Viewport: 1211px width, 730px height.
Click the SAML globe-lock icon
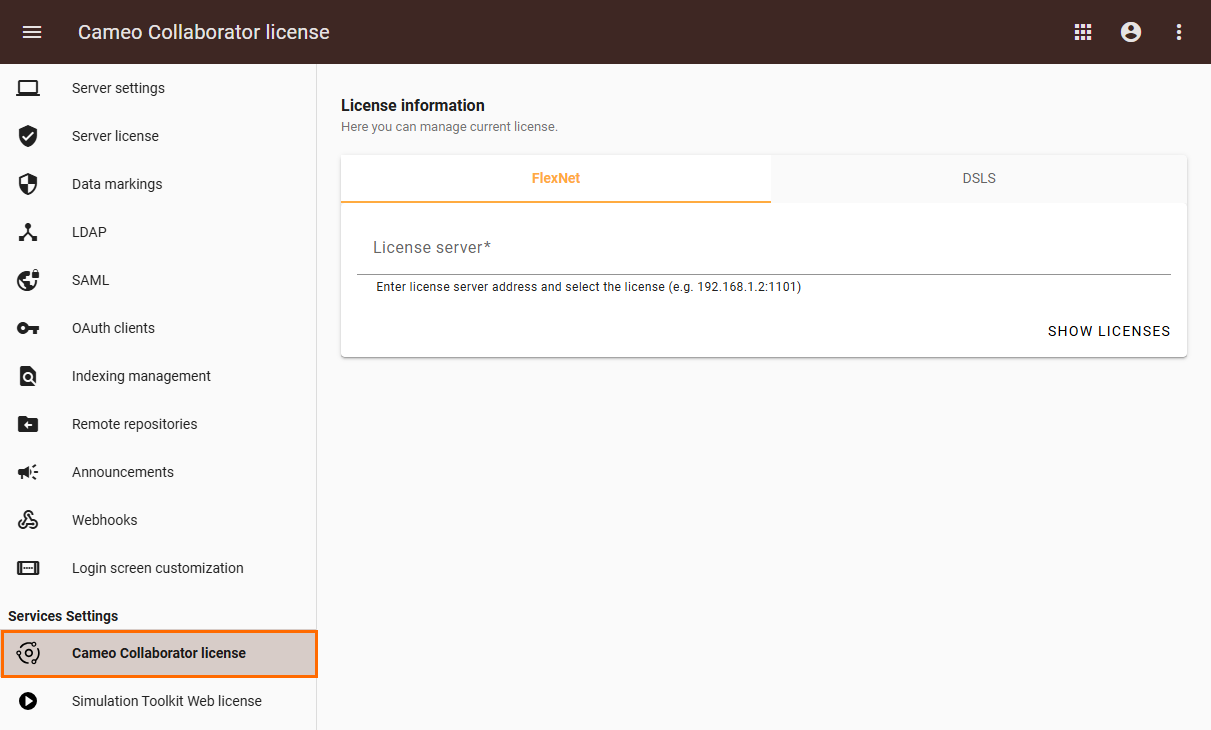pyautogui.click(x=28, y=280)
